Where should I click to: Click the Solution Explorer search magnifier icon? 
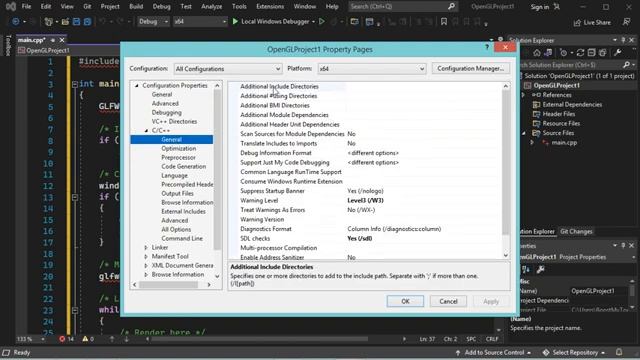(x=627, y=65)
